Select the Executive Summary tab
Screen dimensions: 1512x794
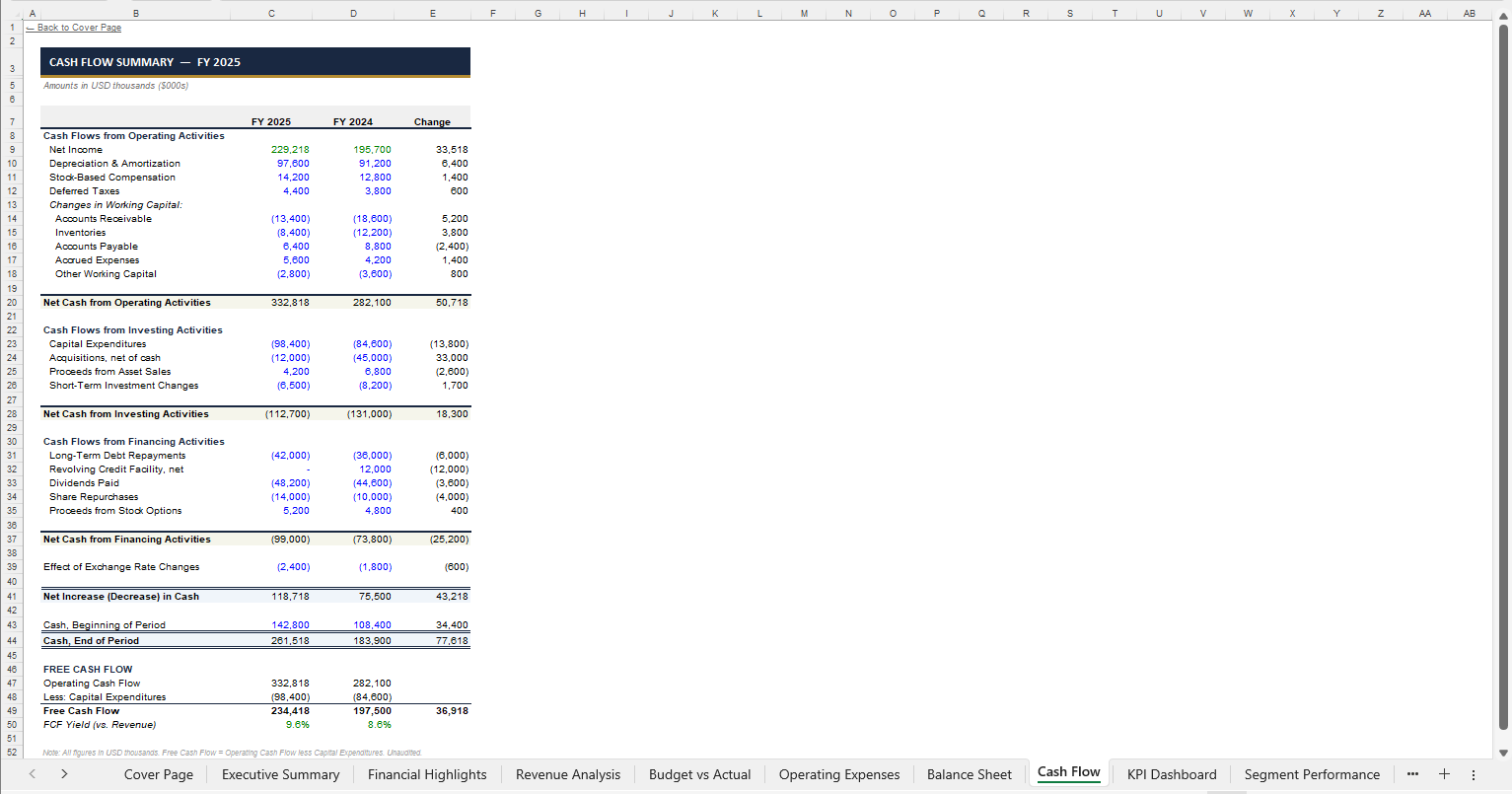pos(280,774)
